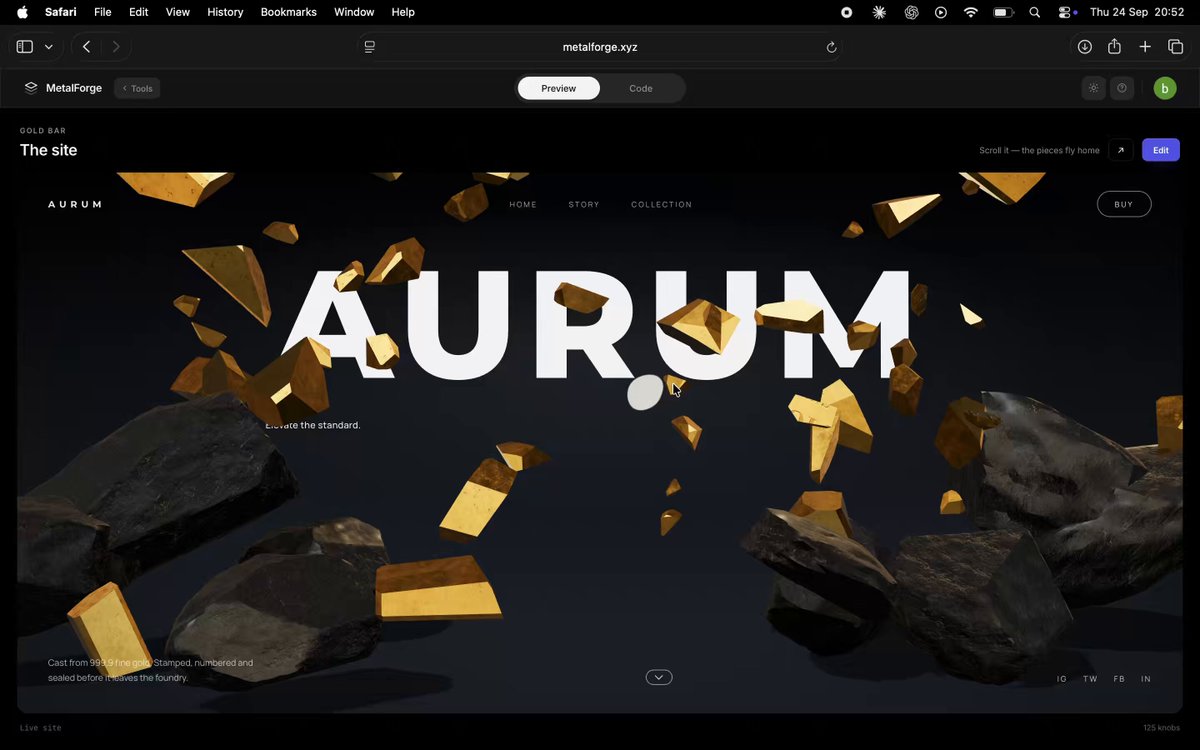Open the help question mark icon

(1122, 88)
